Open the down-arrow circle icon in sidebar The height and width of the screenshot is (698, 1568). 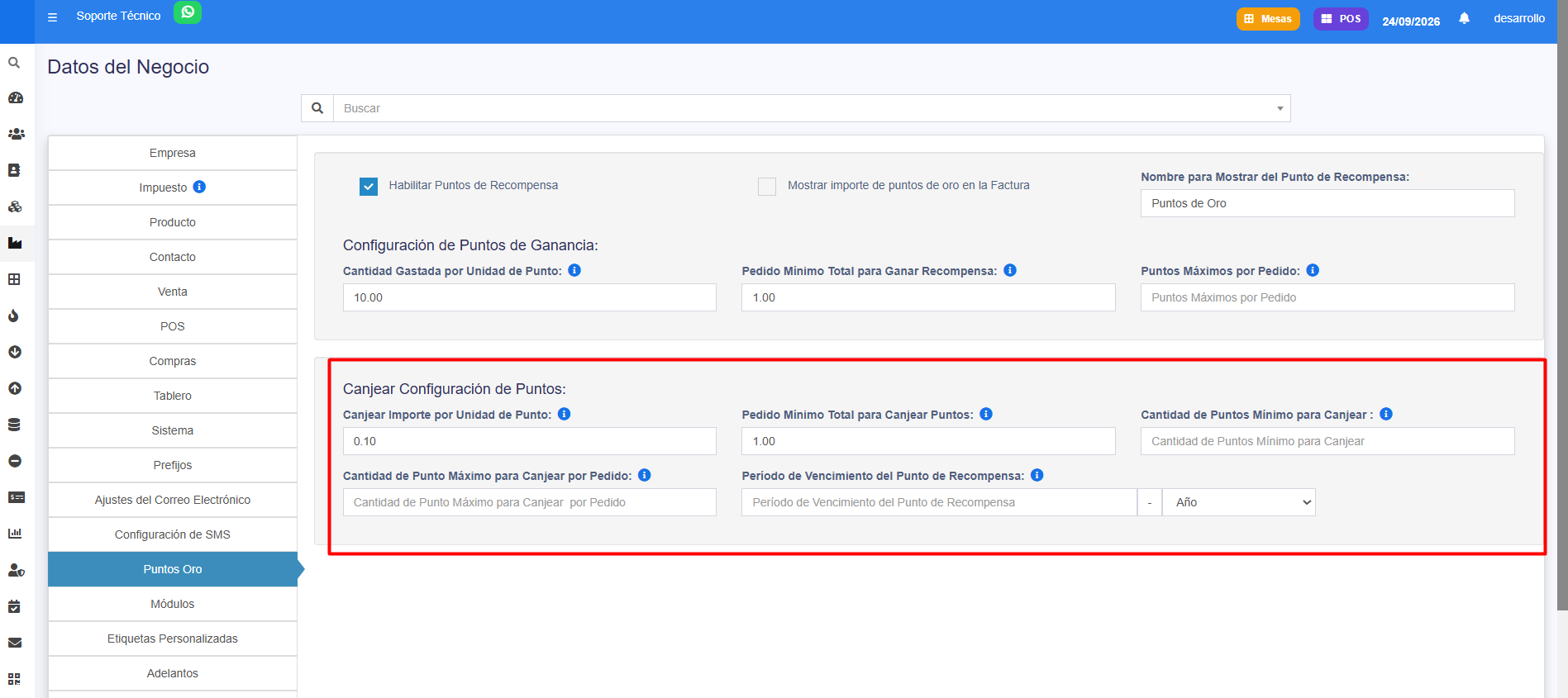pyautogui.click(x=15, y=352)
